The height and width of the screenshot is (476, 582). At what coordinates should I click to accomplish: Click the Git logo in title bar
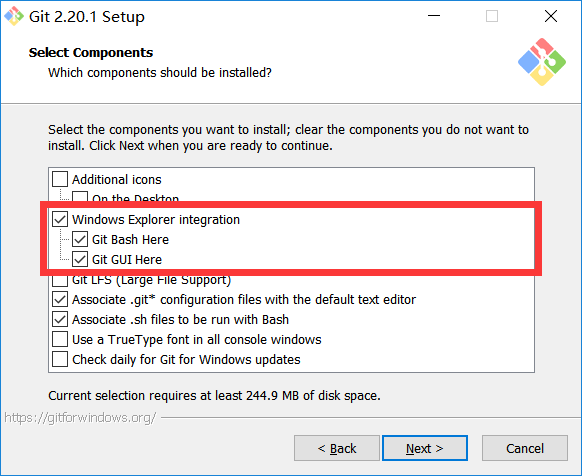point(14,16)
